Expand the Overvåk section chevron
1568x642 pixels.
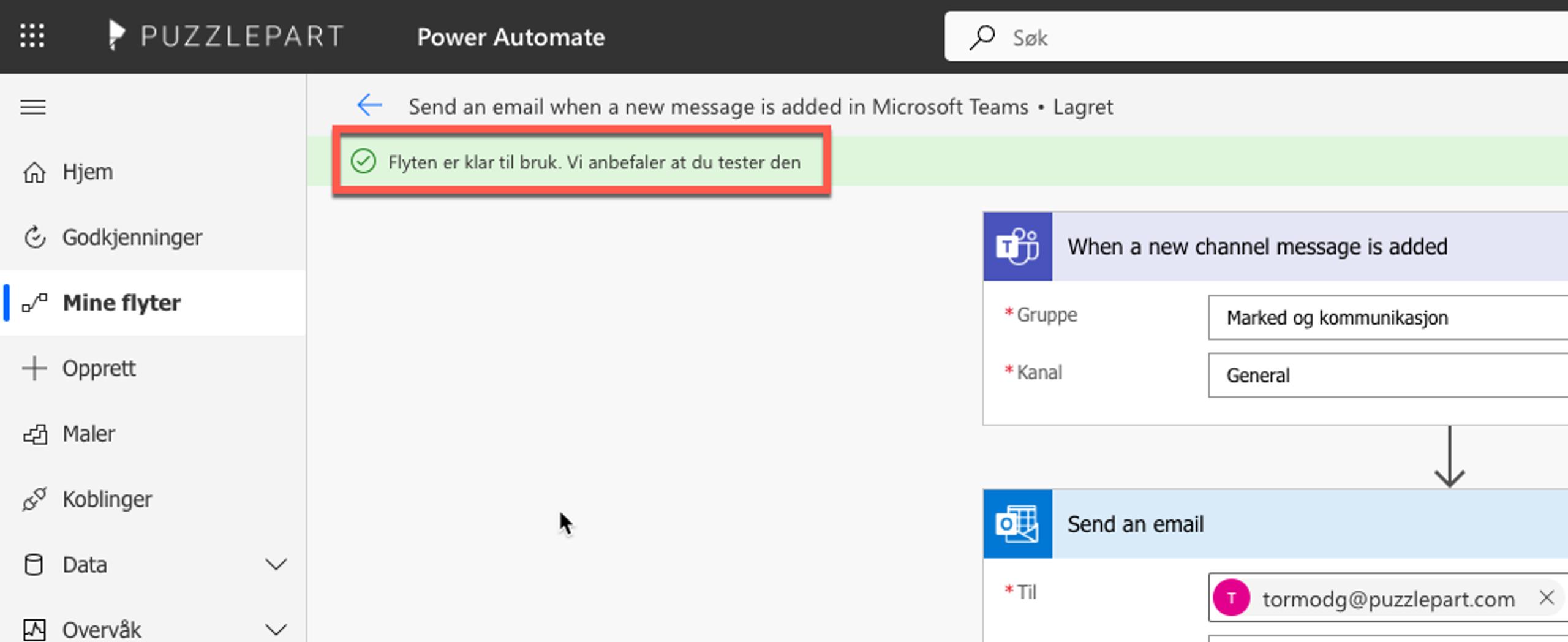(276, 629)
